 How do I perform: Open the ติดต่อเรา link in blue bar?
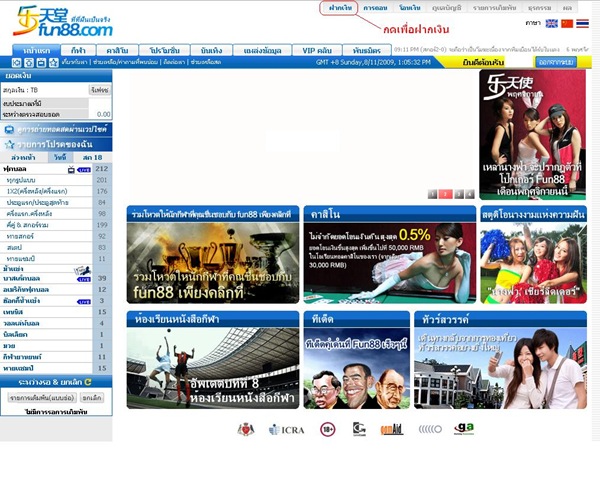174,62
